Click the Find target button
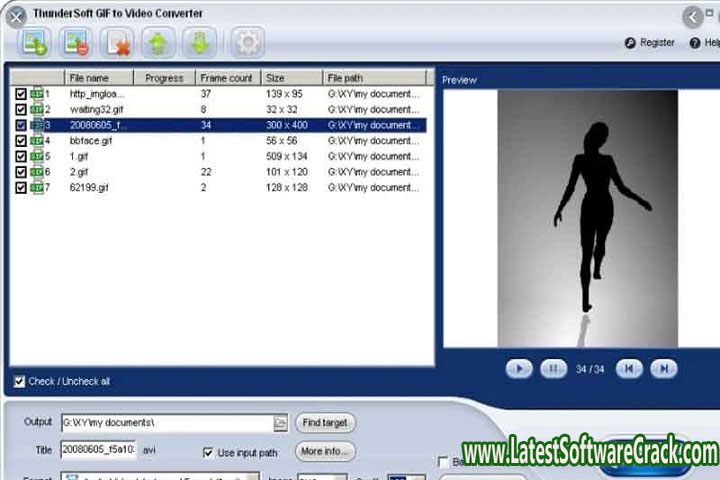This screenshot has height=480, width=720. (x=325, y=423)
